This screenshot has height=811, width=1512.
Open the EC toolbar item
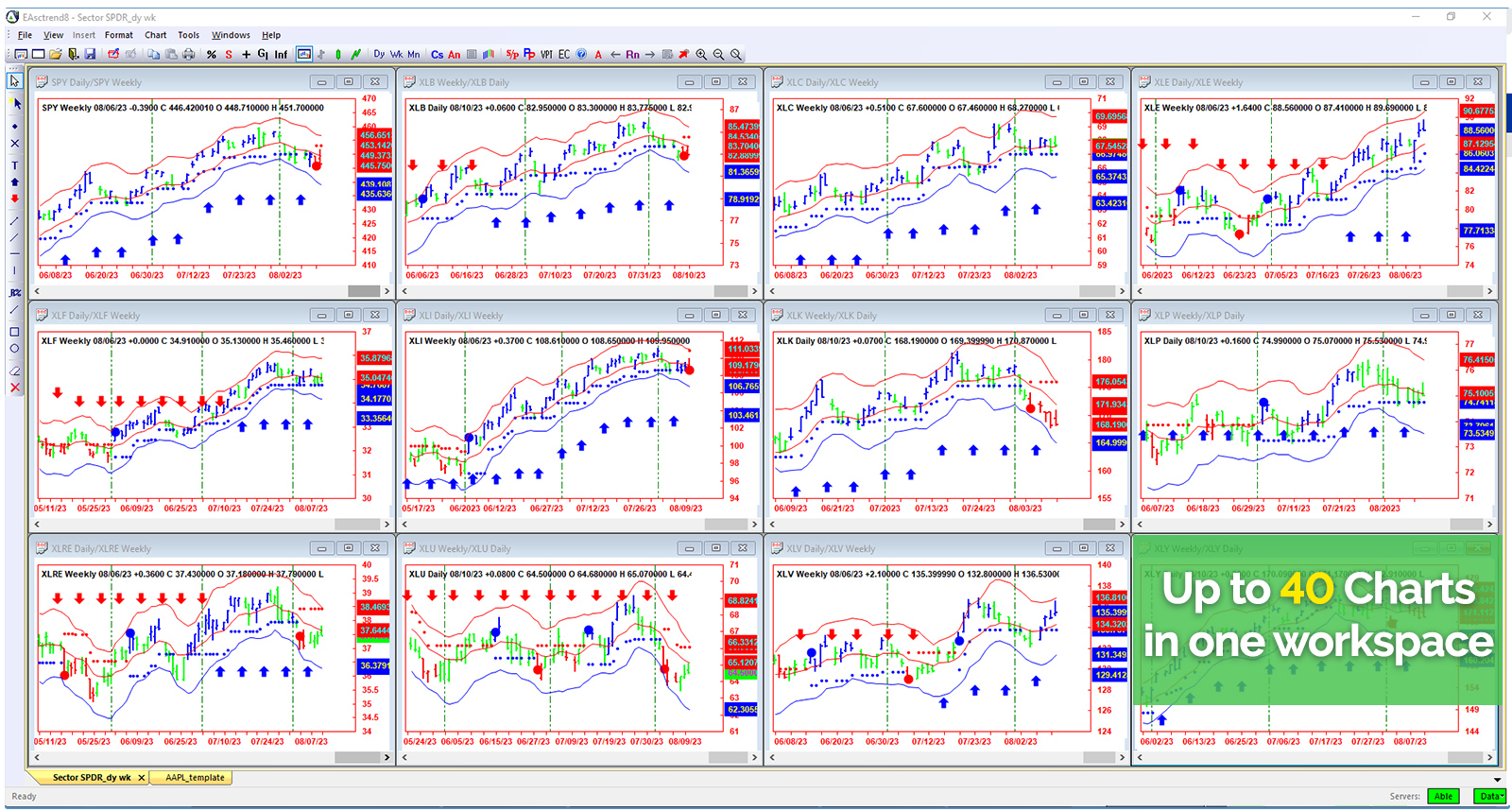coord(564,54)
